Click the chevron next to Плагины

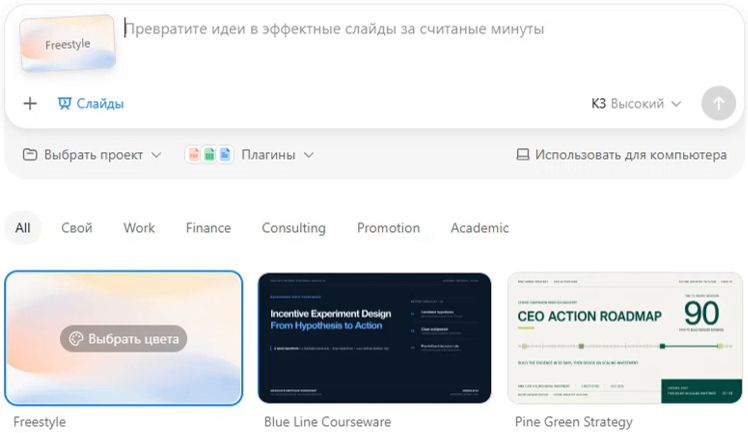309,155
